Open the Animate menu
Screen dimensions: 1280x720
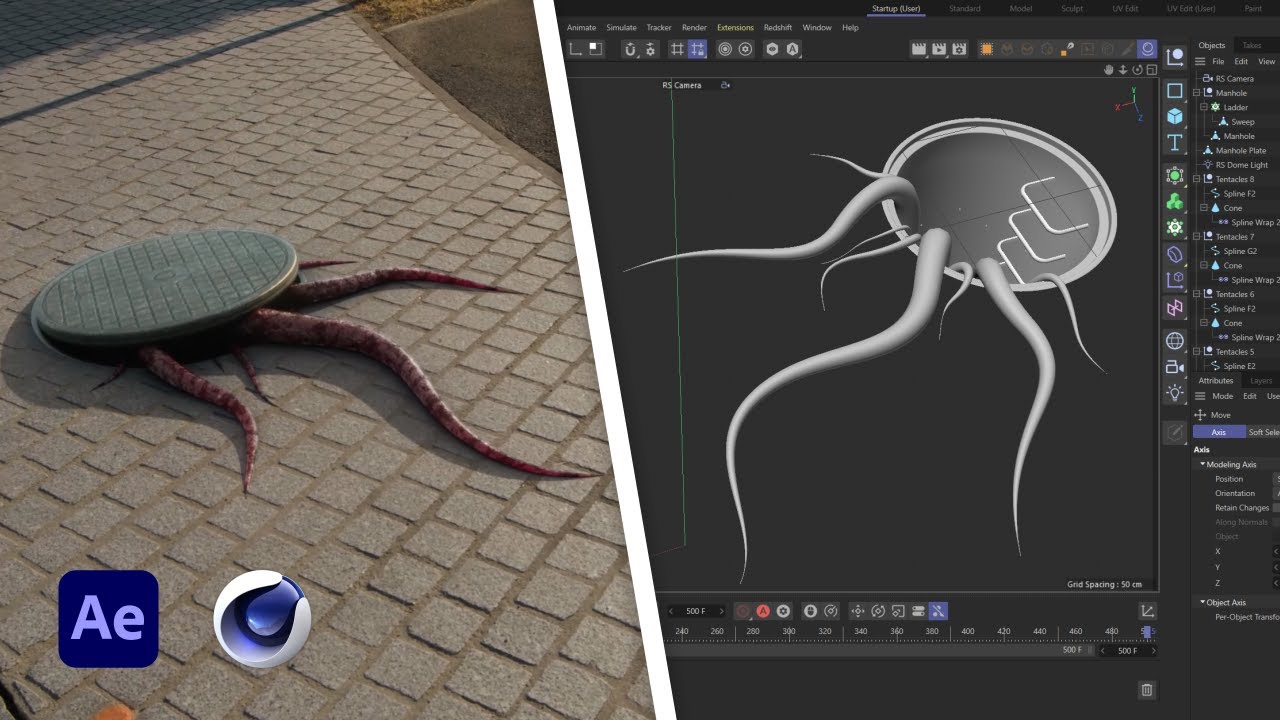[x=581, y=28]
